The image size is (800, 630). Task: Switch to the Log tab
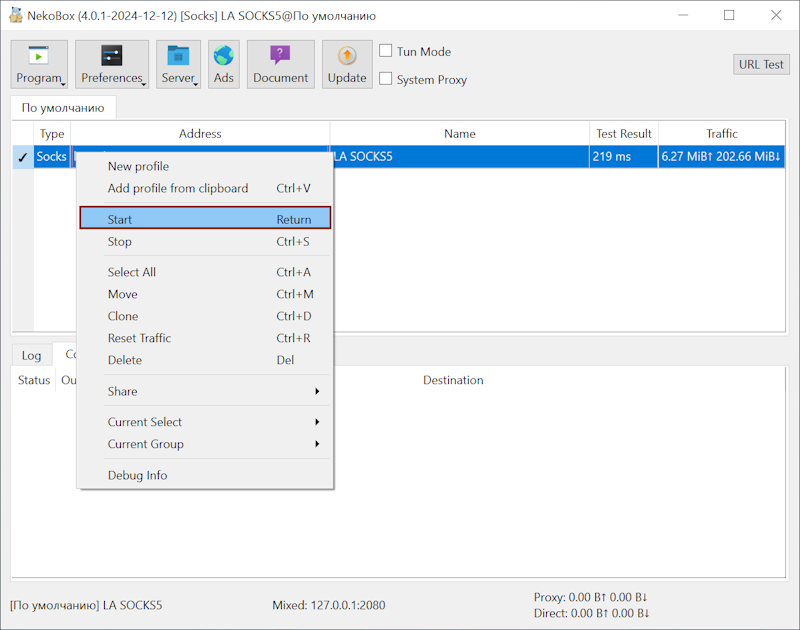pos(32,355)
